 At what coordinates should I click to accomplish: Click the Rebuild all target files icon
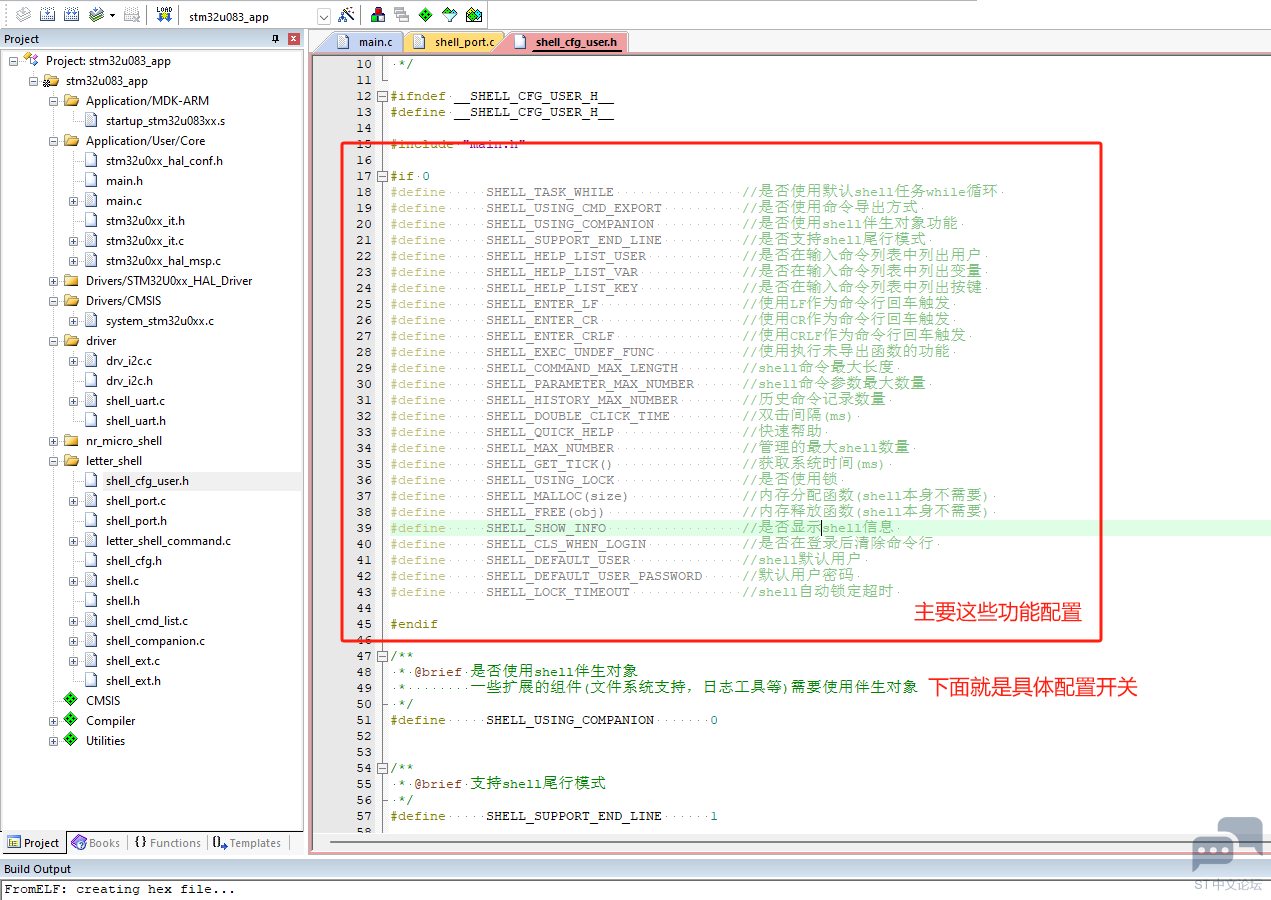point(71,15)
